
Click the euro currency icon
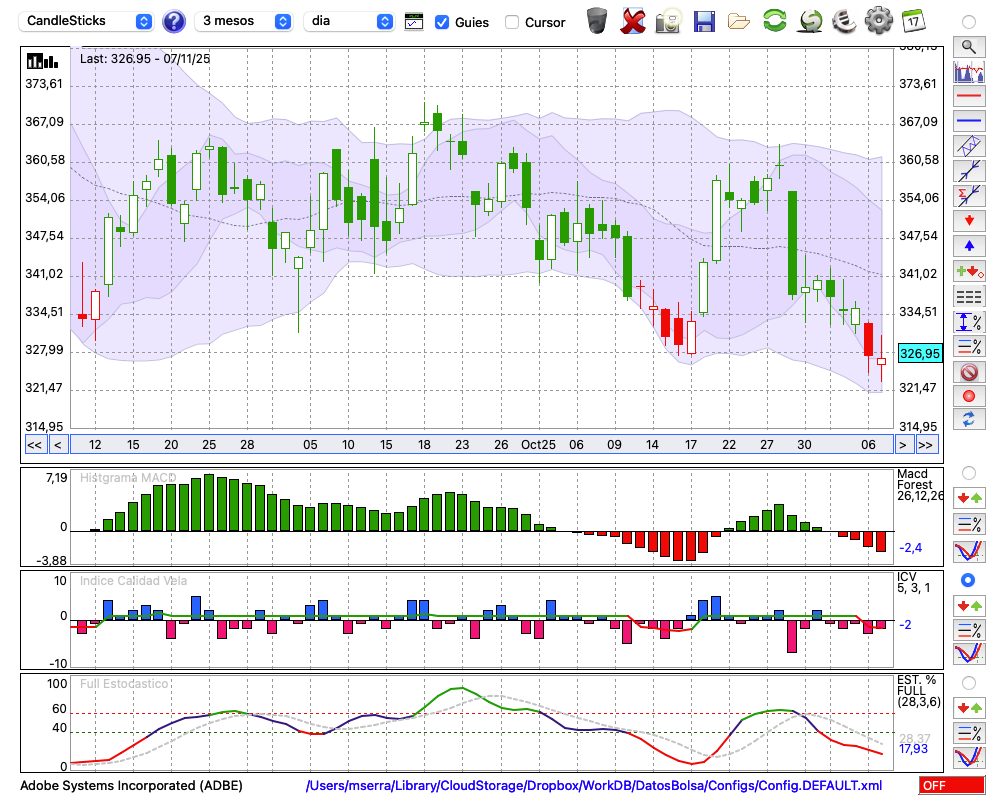[844, 20]
